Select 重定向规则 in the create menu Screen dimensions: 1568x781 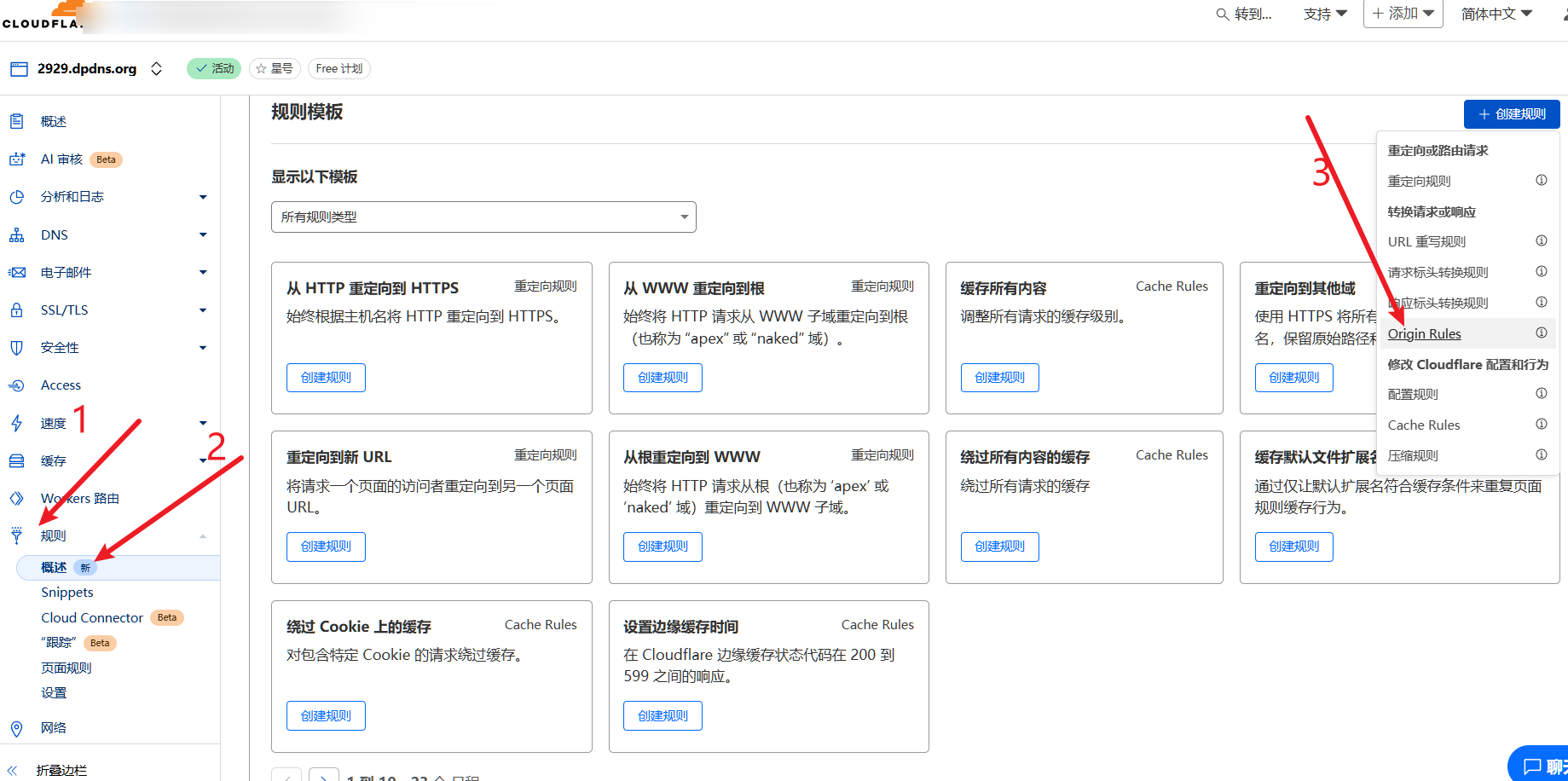1419,181
